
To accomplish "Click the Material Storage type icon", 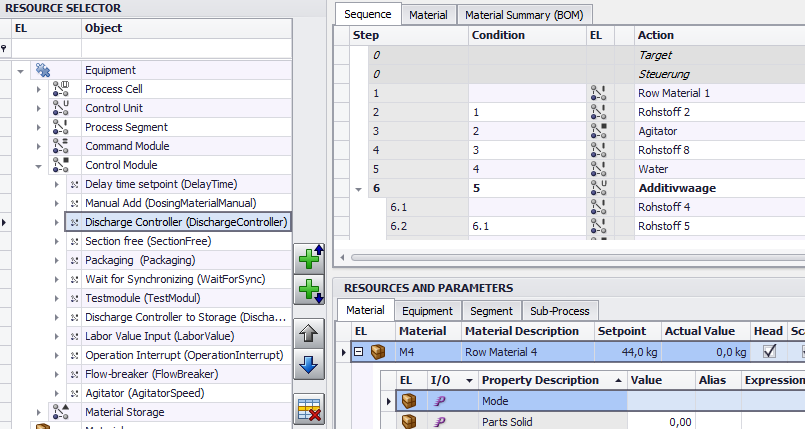I will [61, 412].
